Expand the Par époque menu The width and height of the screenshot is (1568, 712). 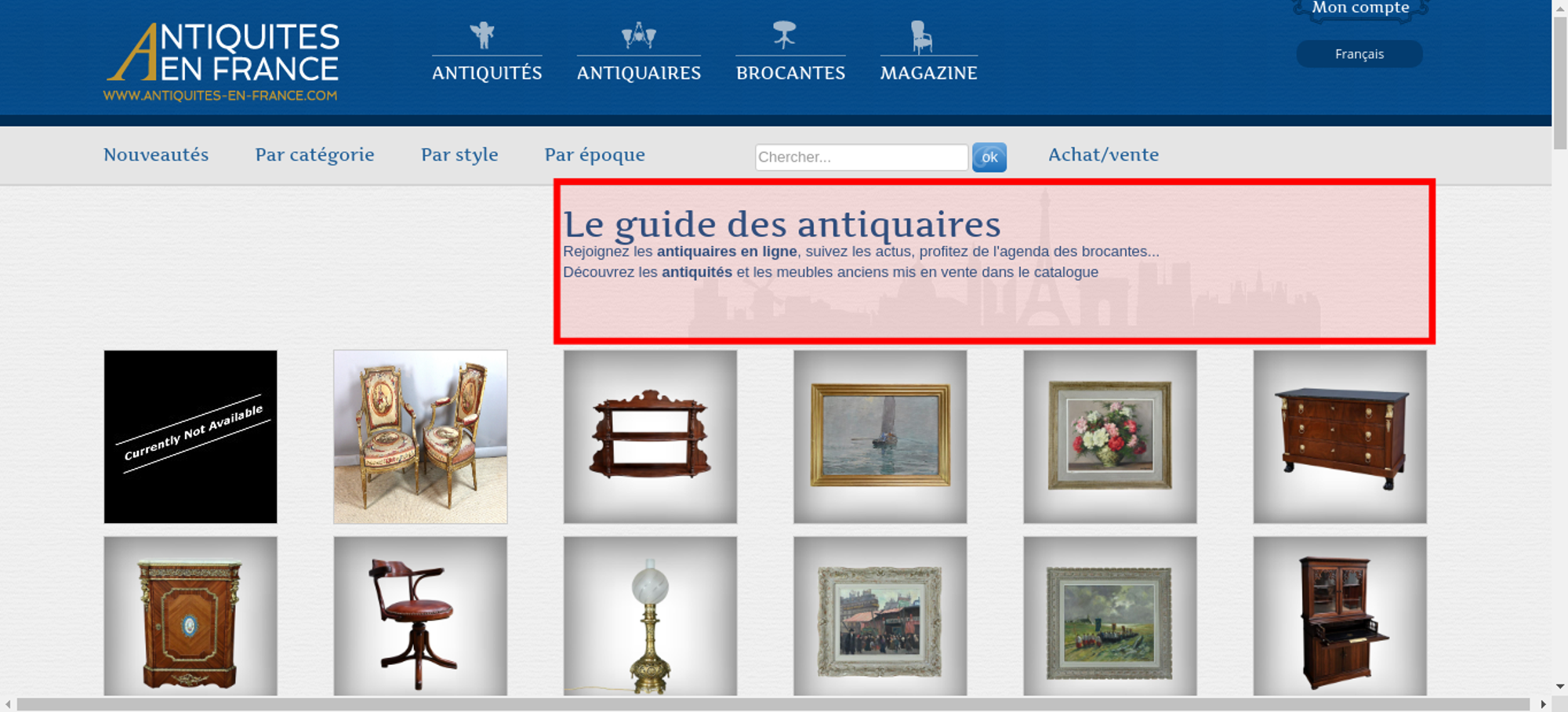coord(595,155)
